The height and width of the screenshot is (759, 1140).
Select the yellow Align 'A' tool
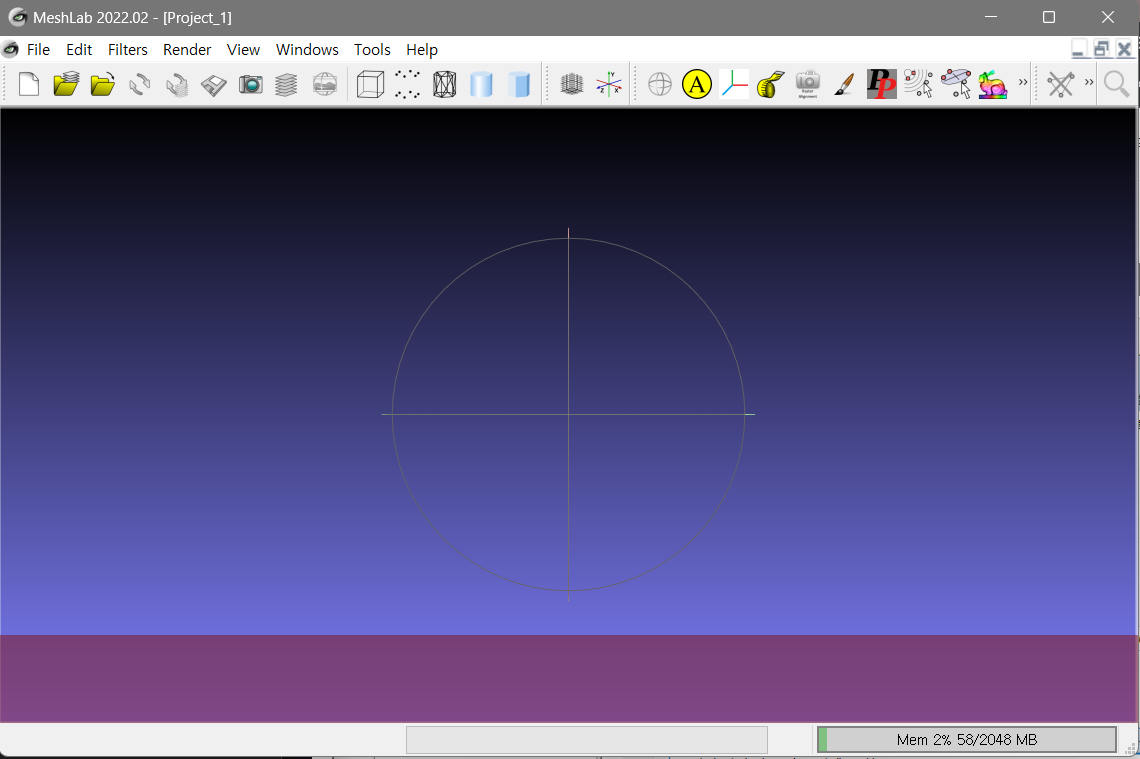(x=697, y=85)
